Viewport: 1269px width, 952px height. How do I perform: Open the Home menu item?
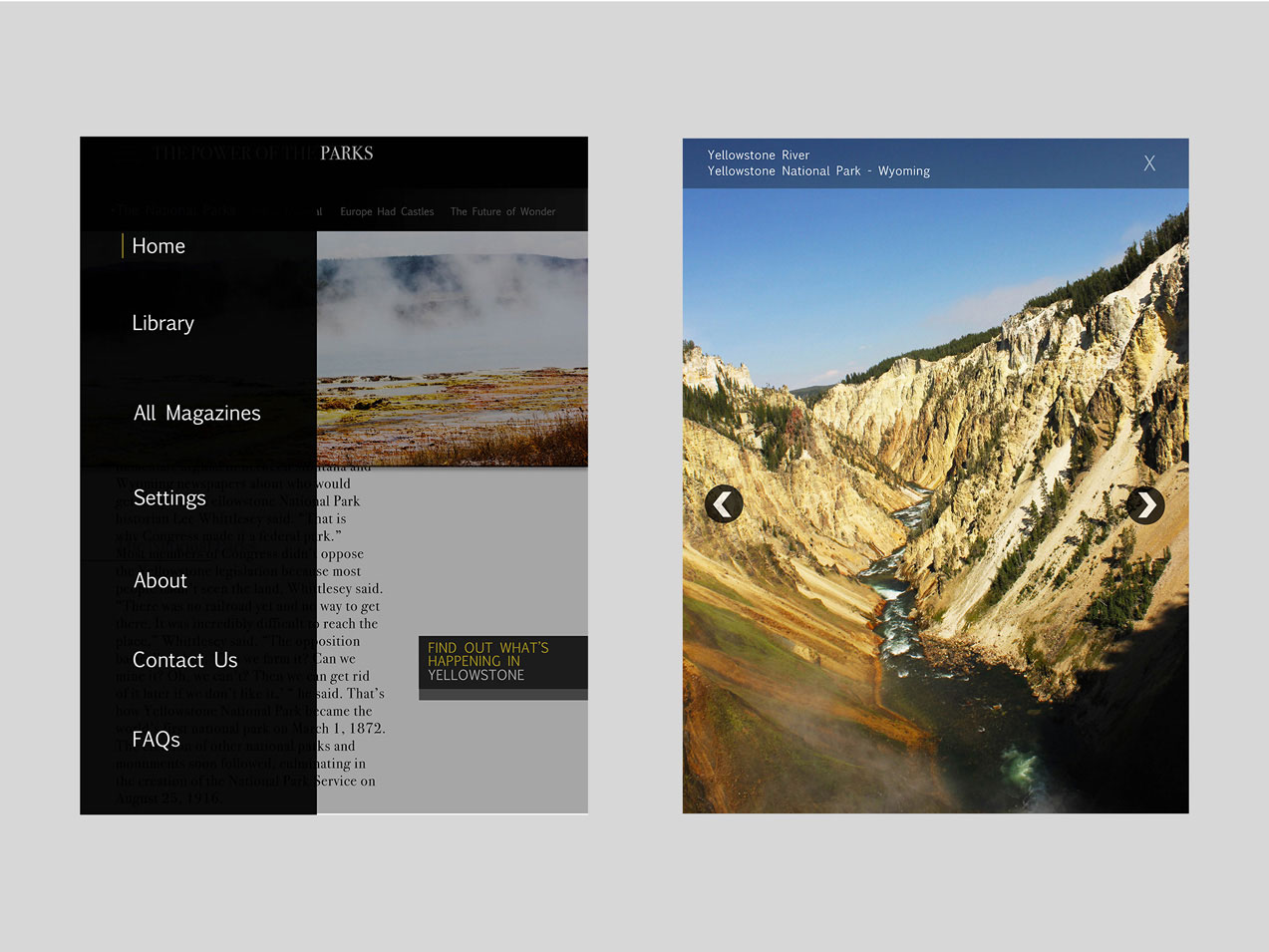click(x=159, y=246)
